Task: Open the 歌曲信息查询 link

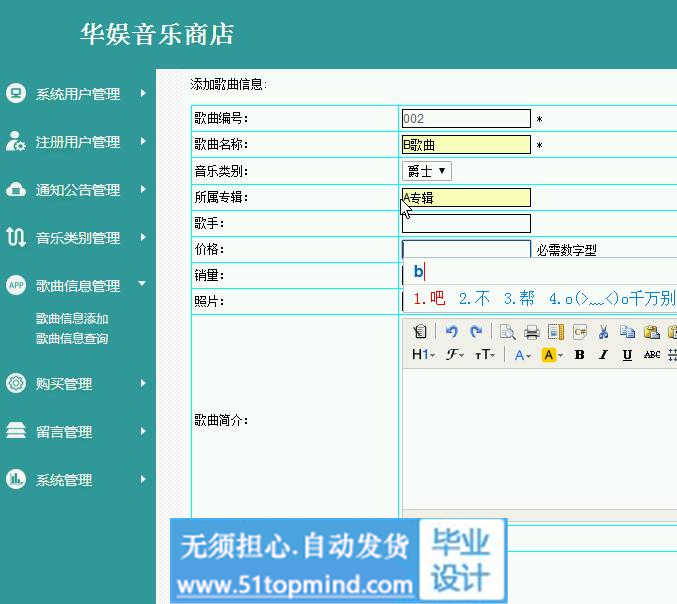Action: 72,338
